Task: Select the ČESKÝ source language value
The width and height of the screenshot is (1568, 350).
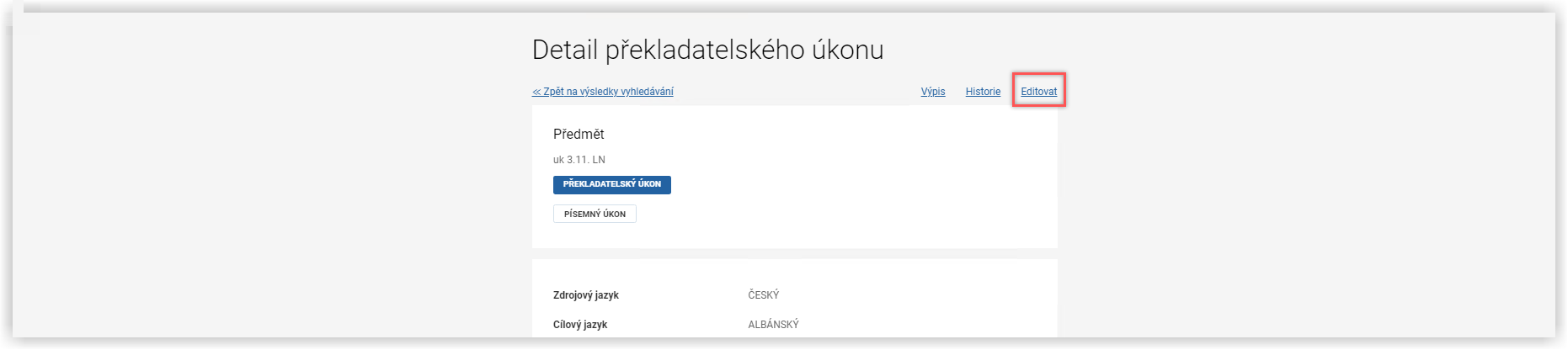Action: click(x=764, y=295)
